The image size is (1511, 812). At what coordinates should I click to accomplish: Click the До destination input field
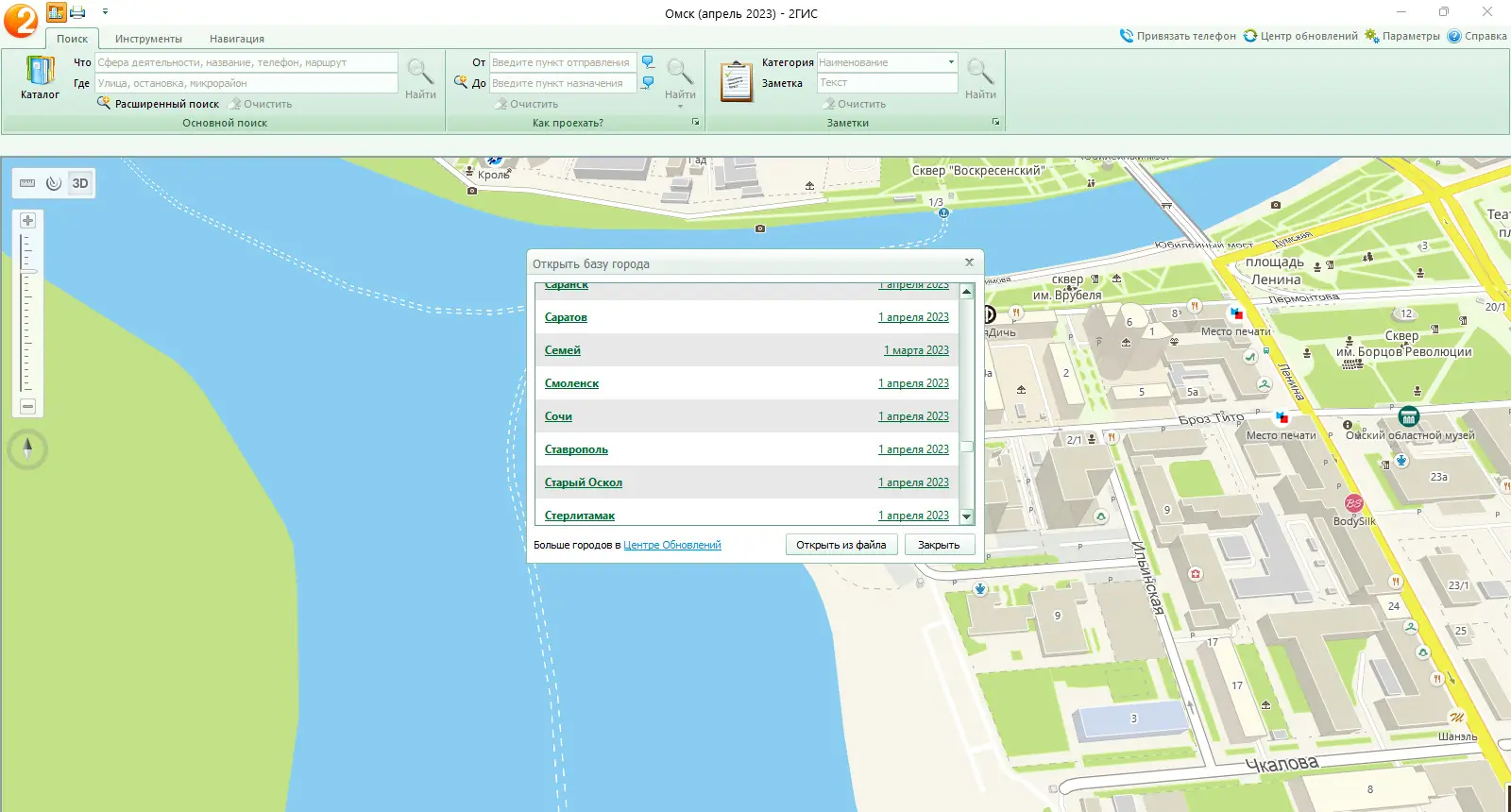pyautogui.click(x=563, y=83)
